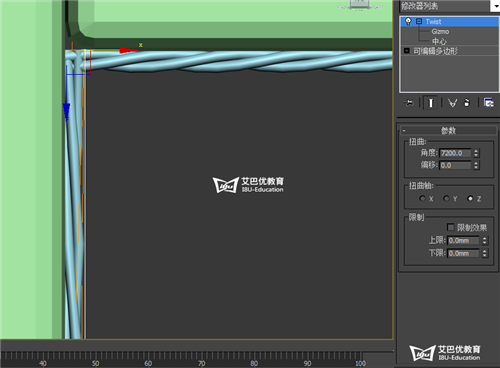Open the 修改器列表 dropdown arrow
The image size is (500, 368).
pos(495,6)
